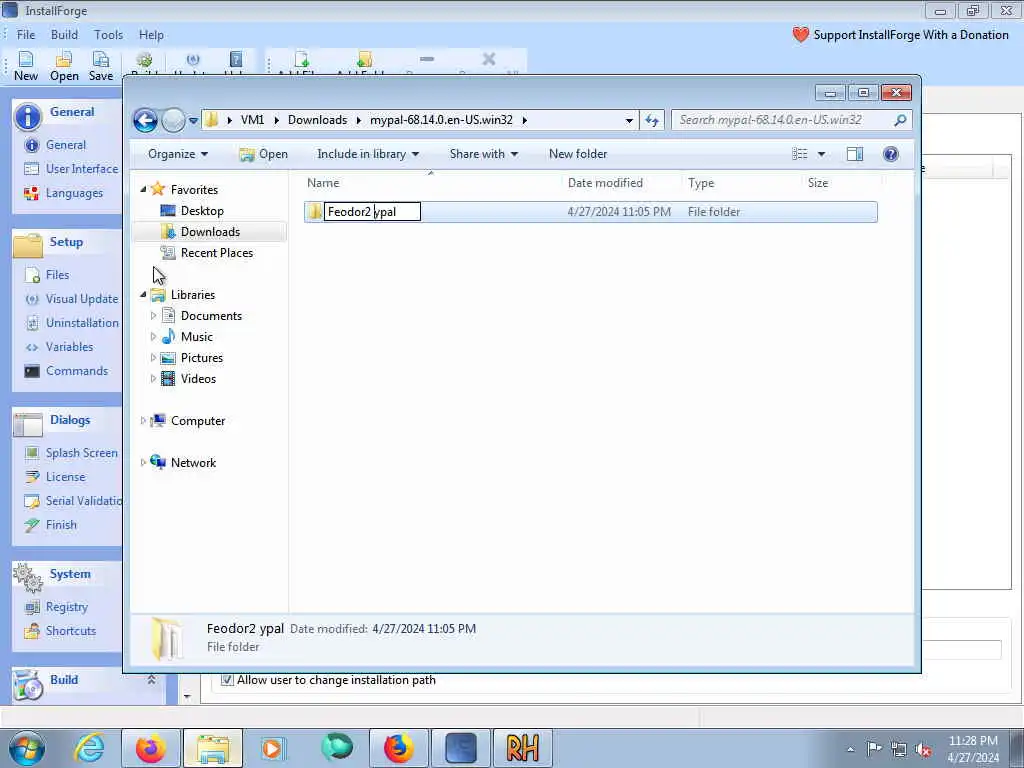Click inside the folder rename text field
The height and width of the screenshot is (768, 1024).
[373, 212]
